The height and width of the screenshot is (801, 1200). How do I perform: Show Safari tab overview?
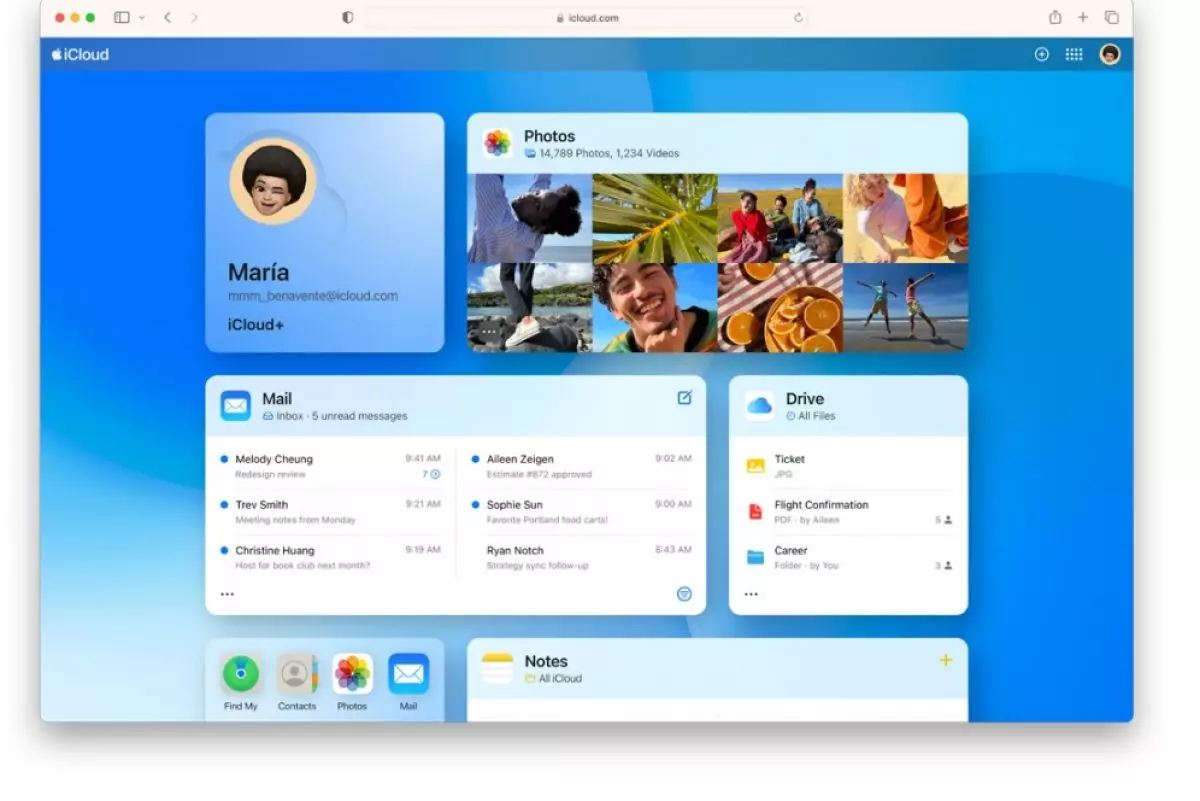[x=1111, y=17]
